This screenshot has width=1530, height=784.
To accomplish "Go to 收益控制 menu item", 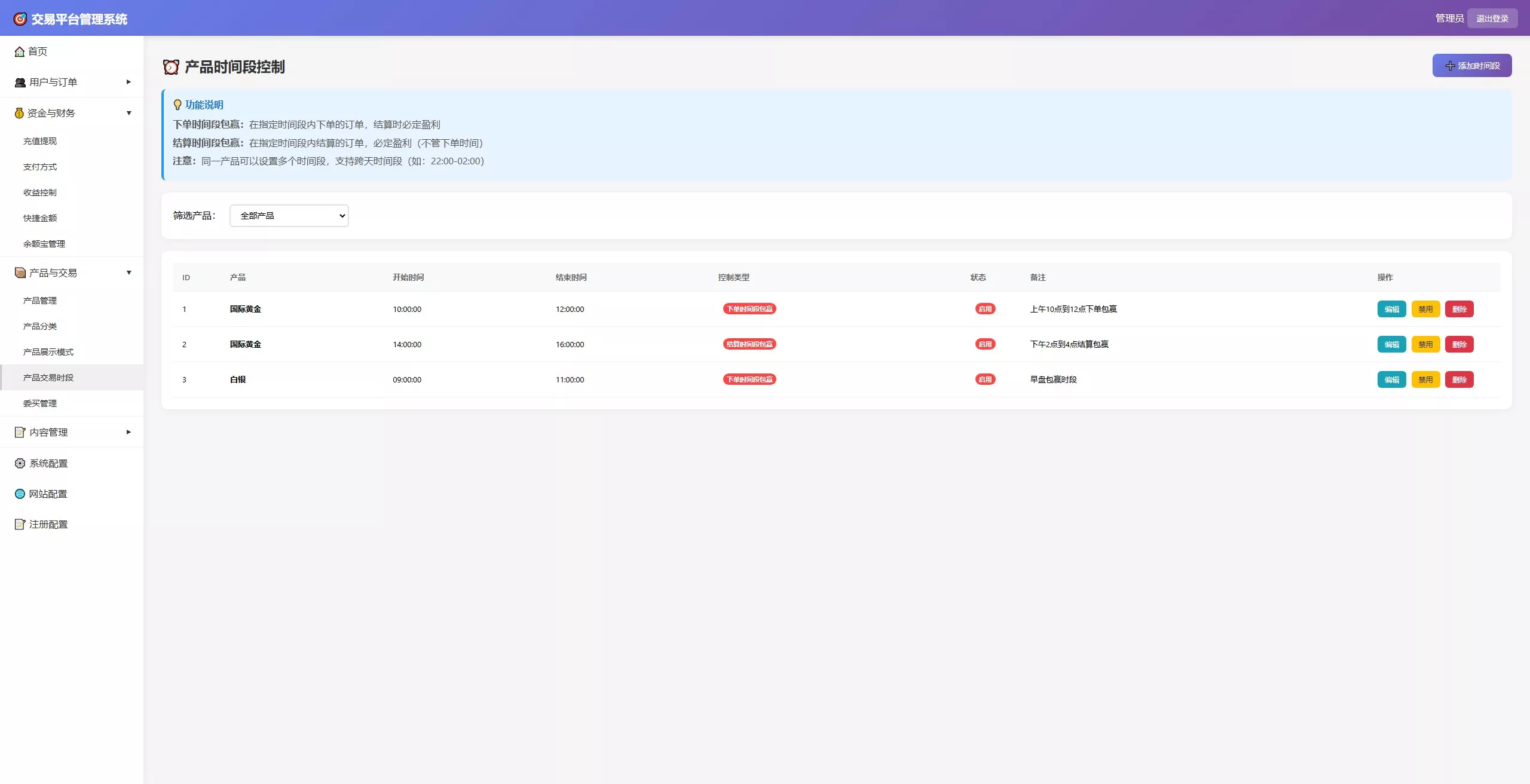I will pos(40,192).
